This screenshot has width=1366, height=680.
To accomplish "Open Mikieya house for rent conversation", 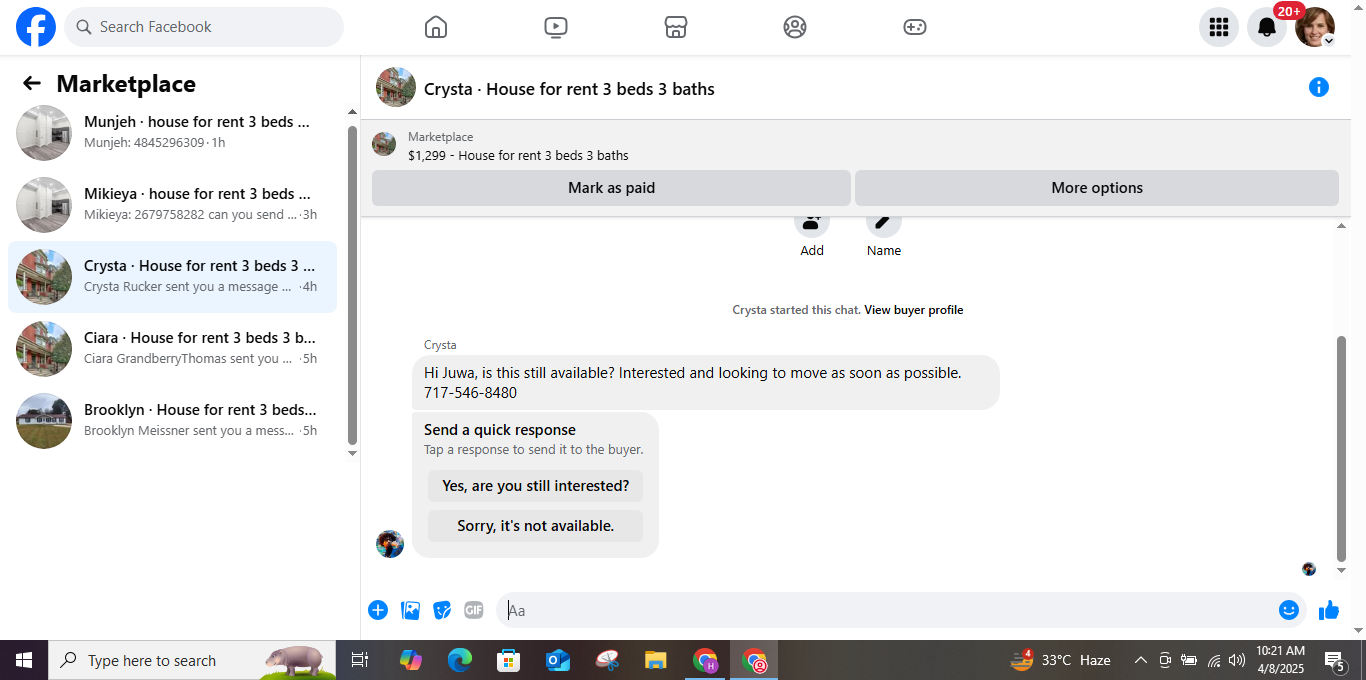I will click(x=172, y=205).
